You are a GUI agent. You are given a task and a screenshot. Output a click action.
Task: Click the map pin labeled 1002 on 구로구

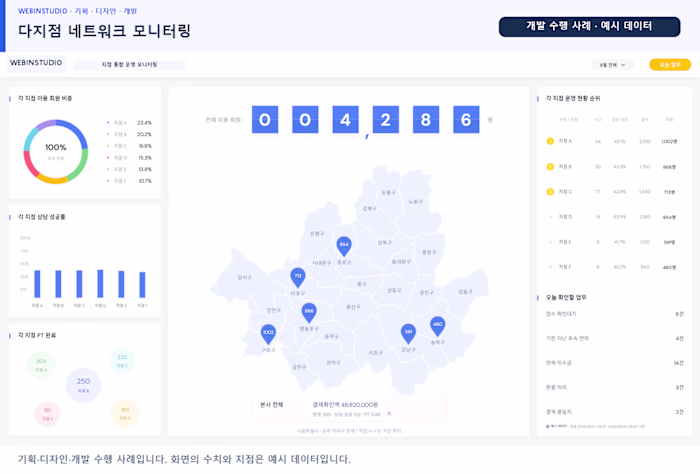tap(268, 333)
